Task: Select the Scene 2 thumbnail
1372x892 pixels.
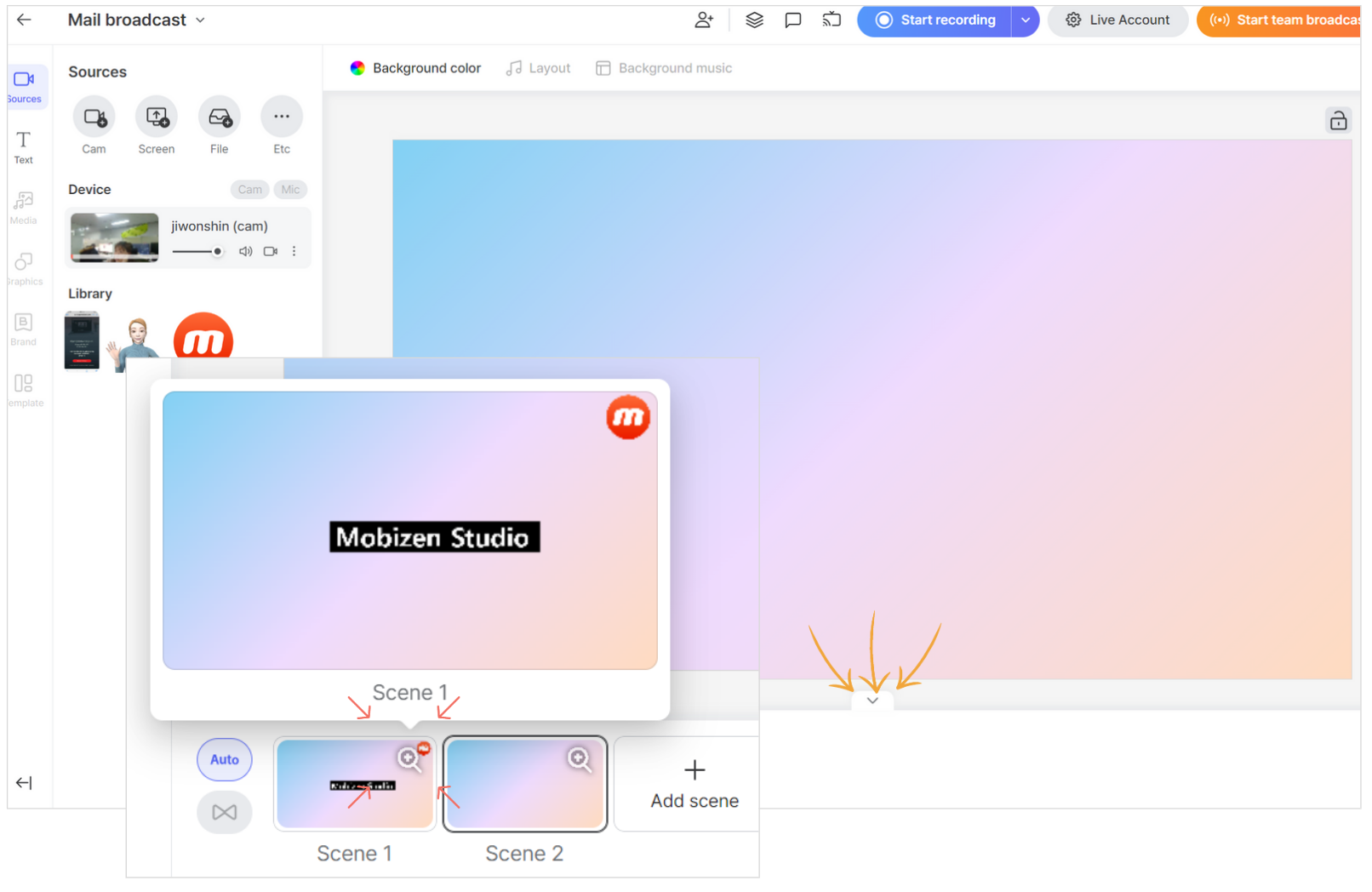Action: tap(524, 782)
